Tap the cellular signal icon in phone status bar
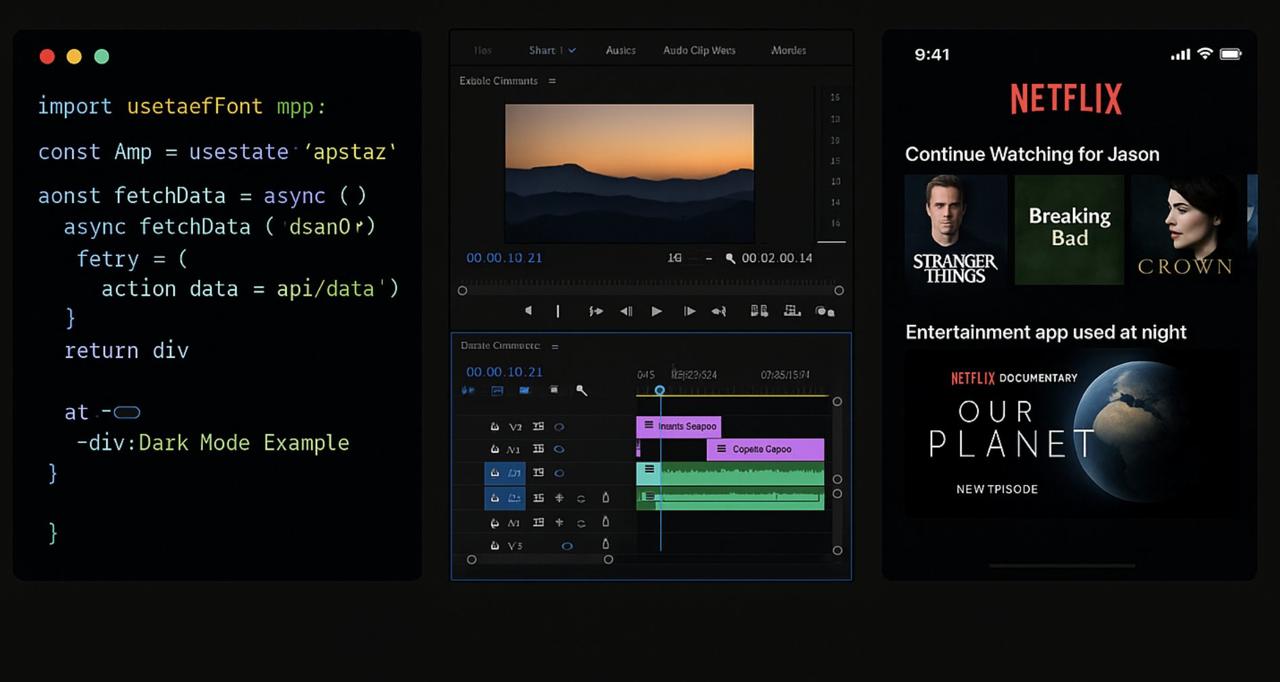The image size is (1280, 682). [1181, 54]
